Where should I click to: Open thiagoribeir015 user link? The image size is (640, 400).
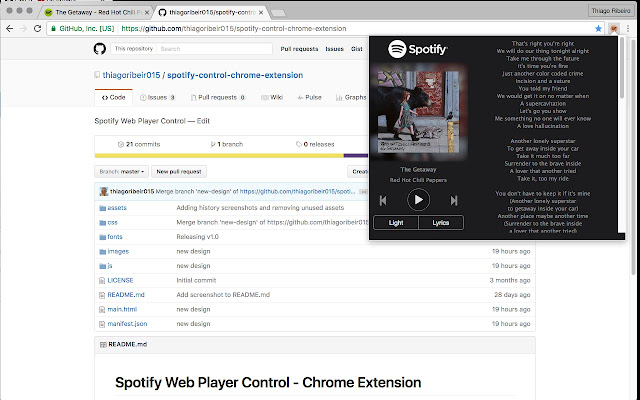[131, 75]
